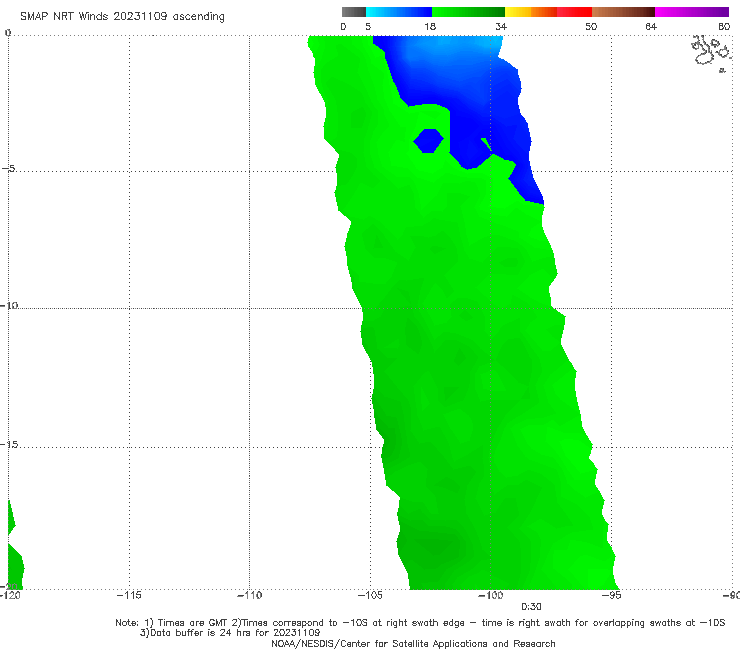Click the color bar label '5'

point(368,26)
